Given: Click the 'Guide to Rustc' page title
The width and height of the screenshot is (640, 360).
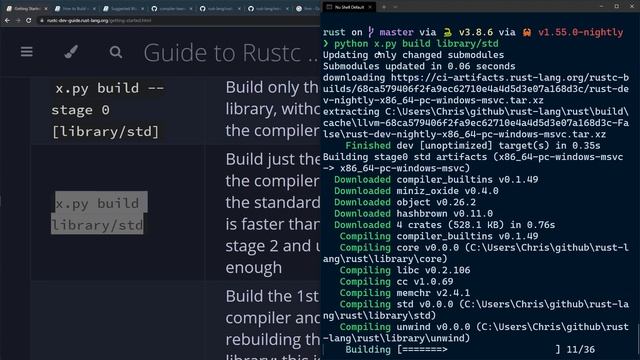Looking at the screenshot, I should pos(231,53).
